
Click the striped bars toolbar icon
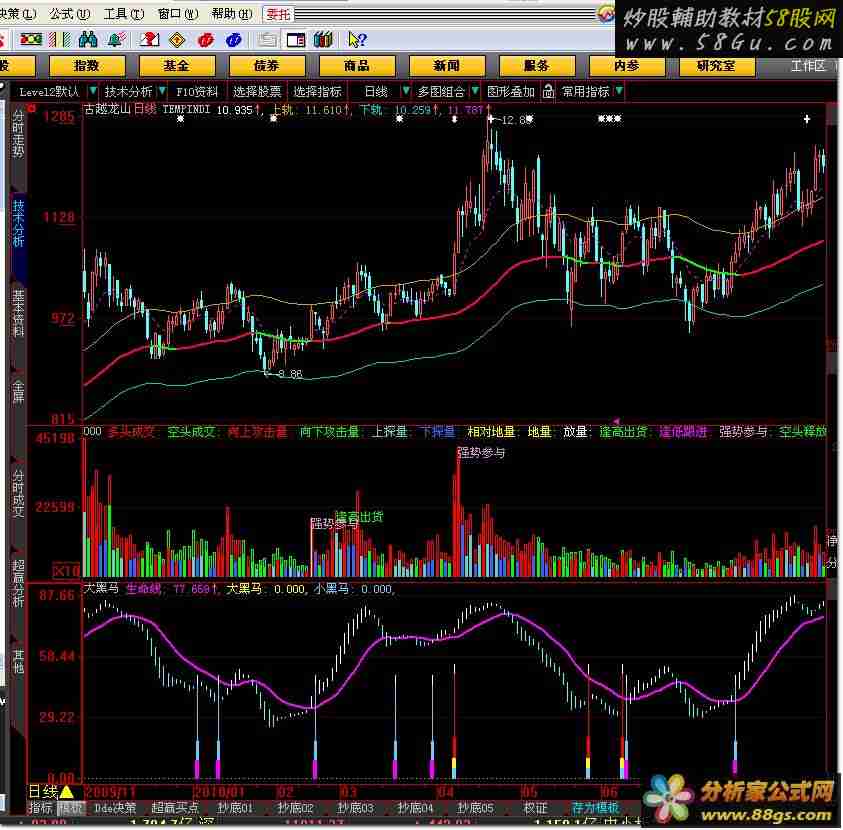[x=60, y=39]
